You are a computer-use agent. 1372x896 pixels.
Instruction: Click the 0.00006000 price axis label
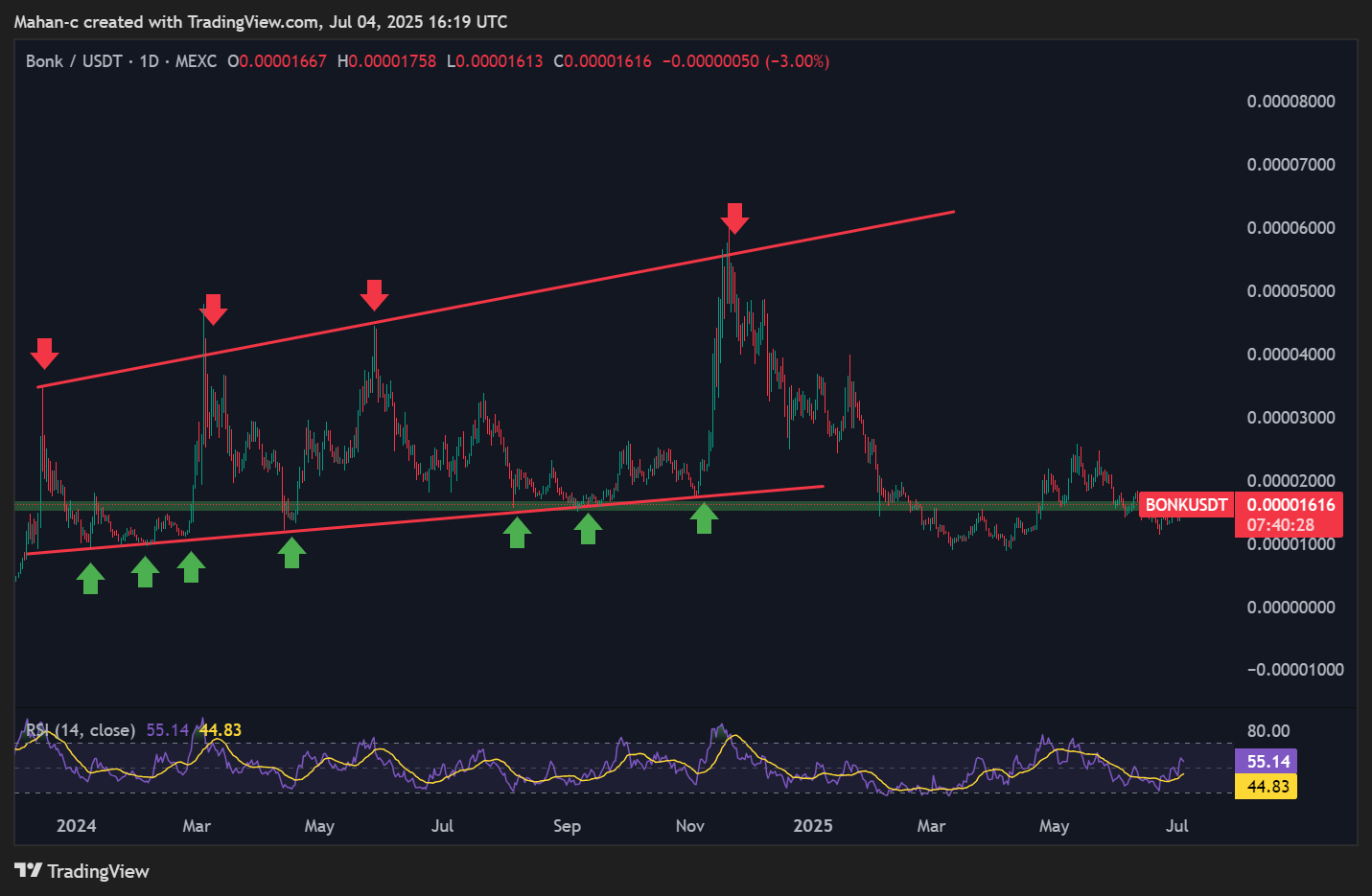pyautogui.click(x=1291, y=228)
